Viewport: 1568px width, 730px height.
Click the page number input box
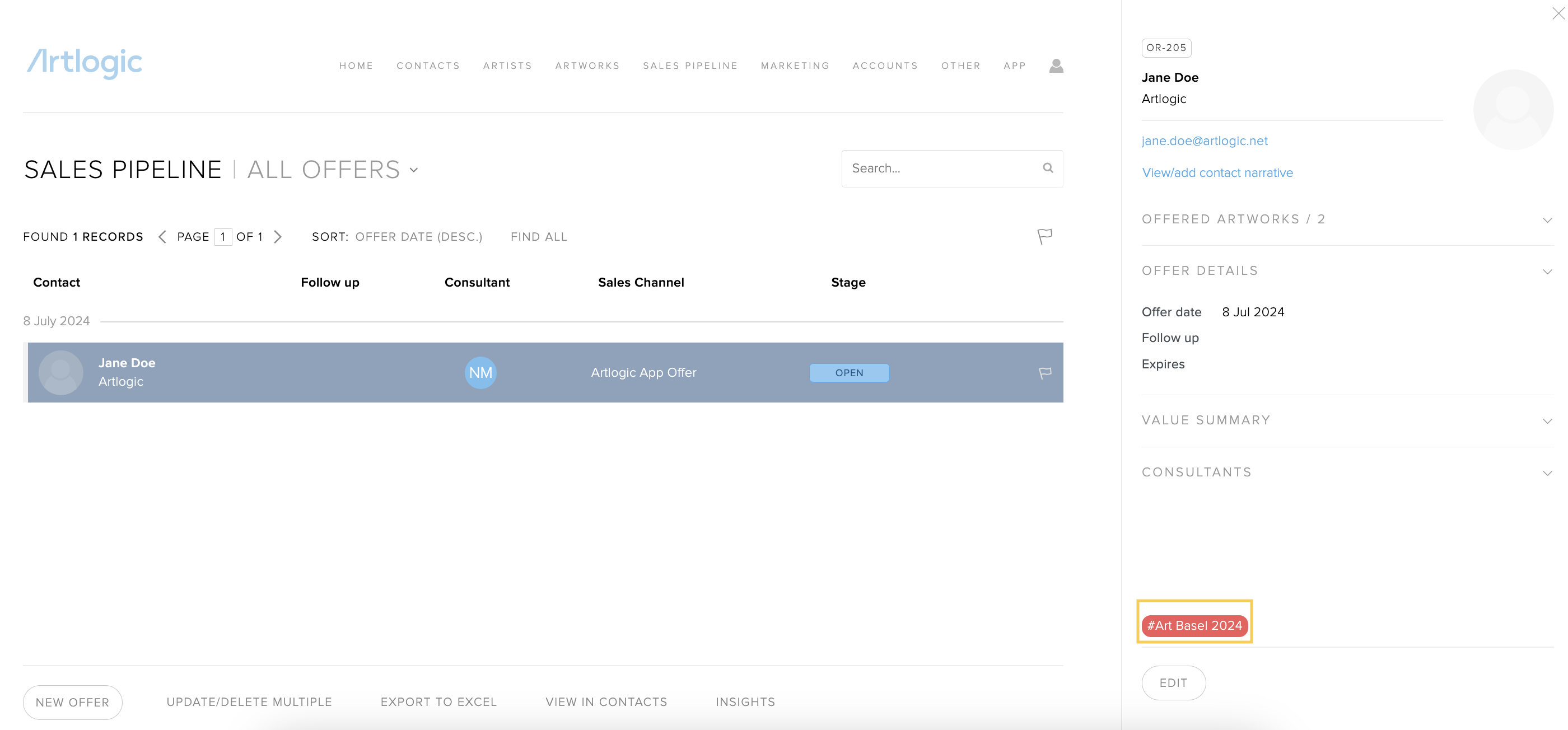click(x=223, y=237)
